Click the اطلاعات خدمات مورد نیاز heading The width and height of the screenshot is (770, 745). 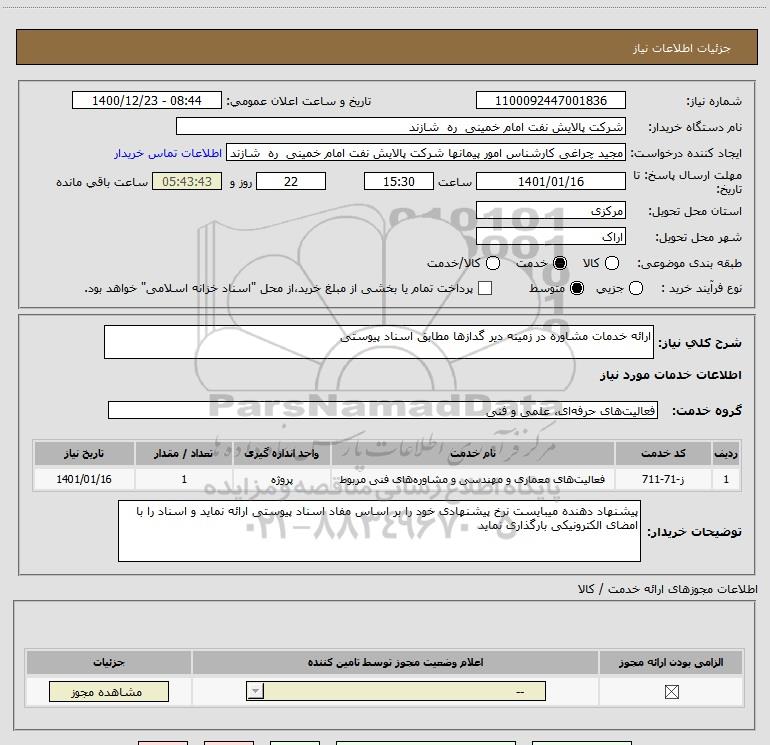pos(670,375)
